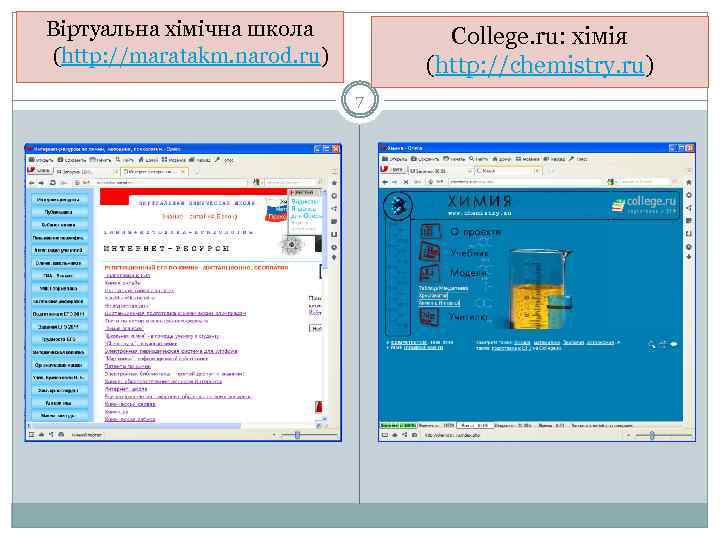The width and height of the screenshot is (720, 540).
Task: Close the 'Химия' tab in the right browser
Action: click(537, 170)
